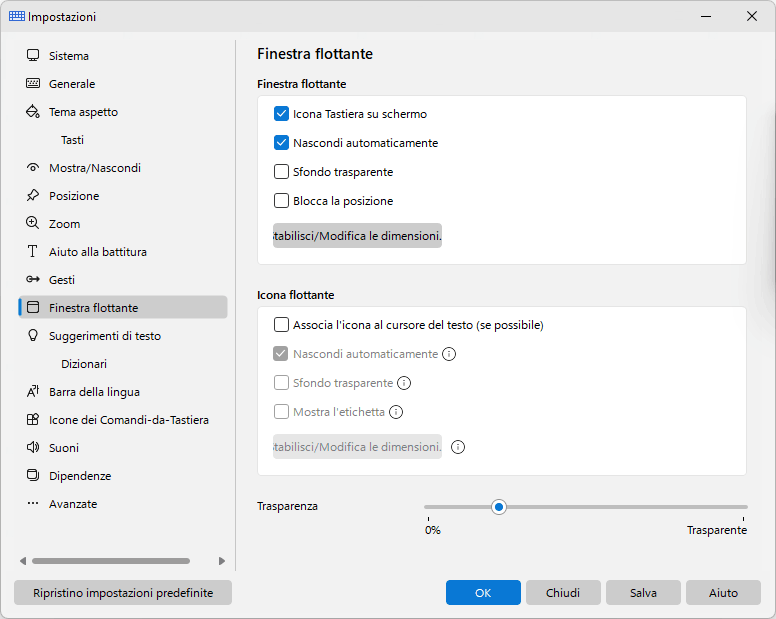Uncheck Icona Tastiera su schermo
Viewport: 776px width, 619px height.
[281, 114]
